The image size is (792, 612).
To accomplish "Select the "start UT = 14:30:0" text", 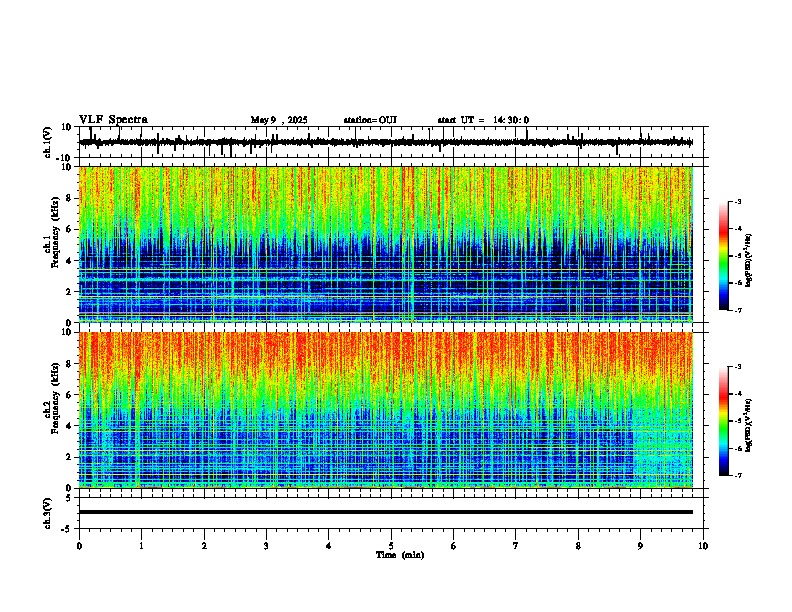I will pos(483,120).
